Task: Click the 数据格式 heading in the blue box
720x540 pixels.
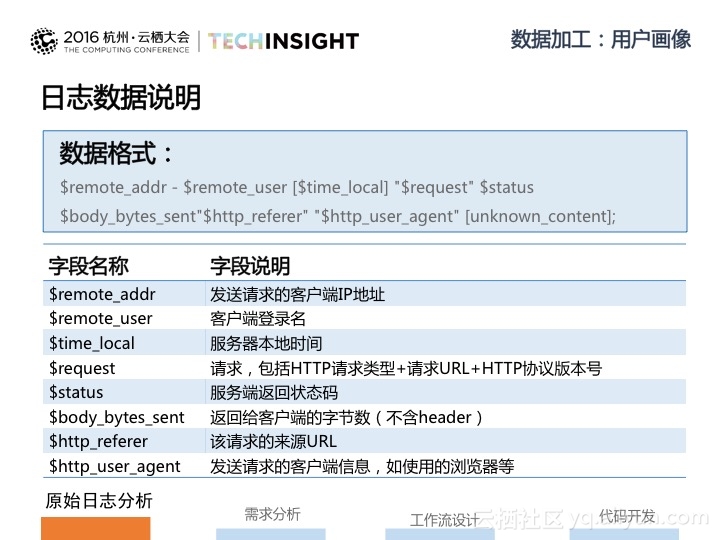Action: click(x=117, y=154)
